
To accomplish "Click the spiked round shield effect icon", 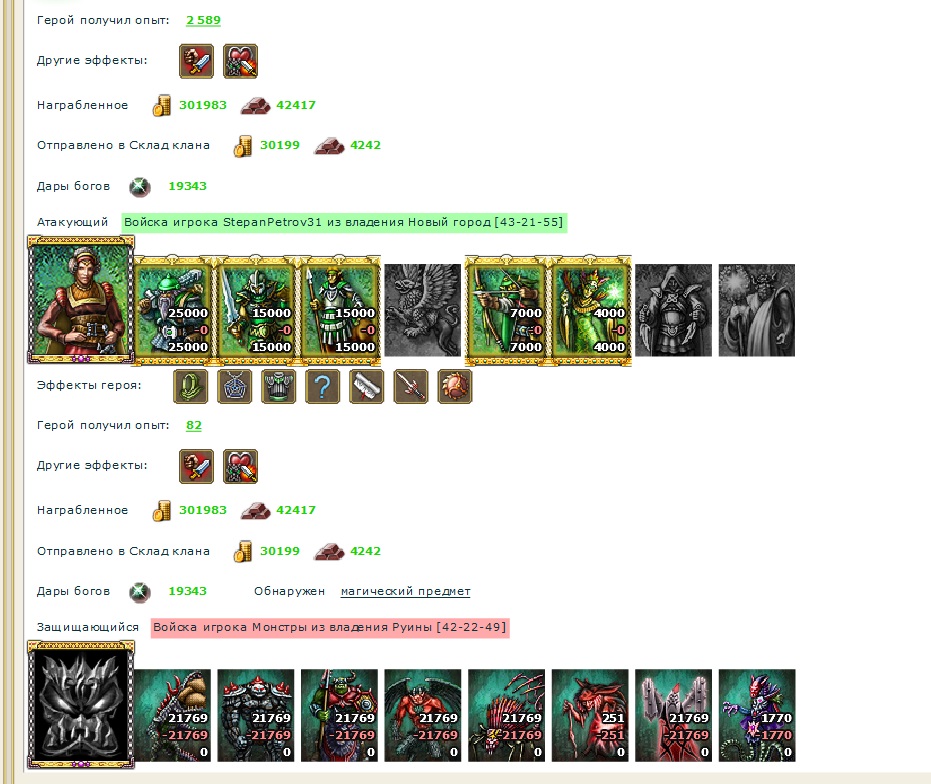I will point(455,387).
